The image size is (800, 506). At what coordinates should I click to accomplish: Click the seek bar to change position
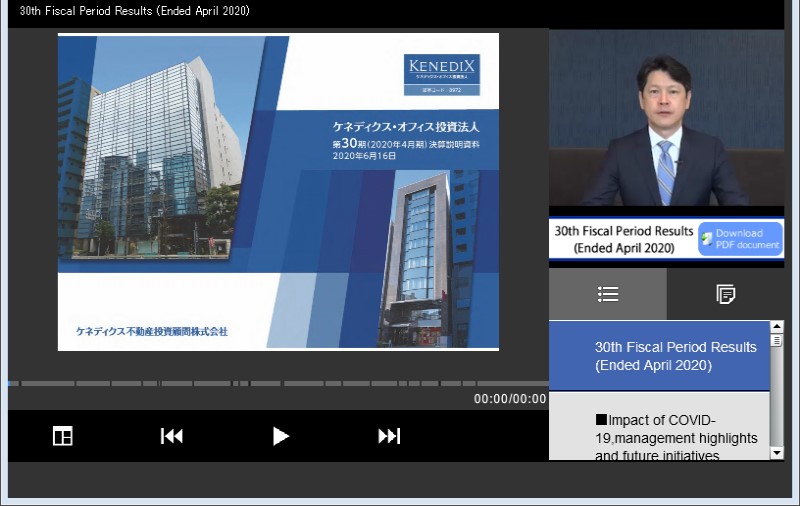point(278,383)
